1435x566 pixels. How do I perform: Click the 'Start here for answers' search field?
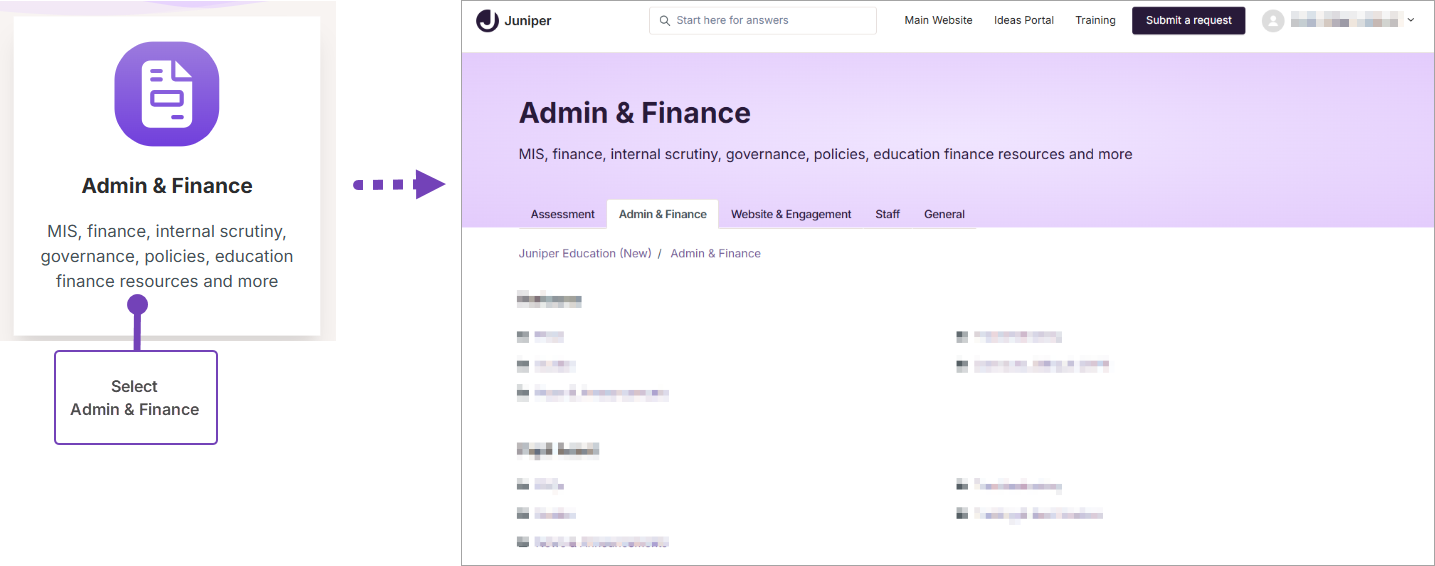[x=763, y=21]
